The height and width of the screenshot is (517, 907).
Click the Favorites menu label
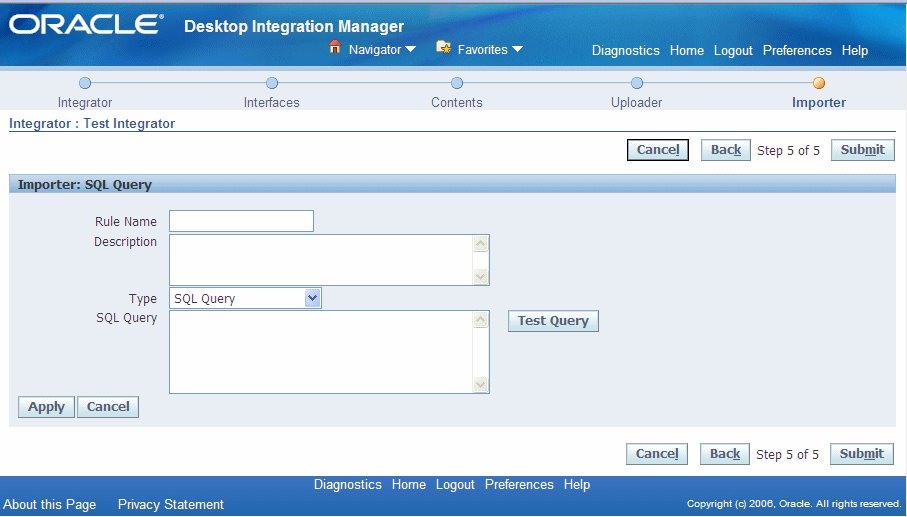pyautogui.click(x=482, y=50)
